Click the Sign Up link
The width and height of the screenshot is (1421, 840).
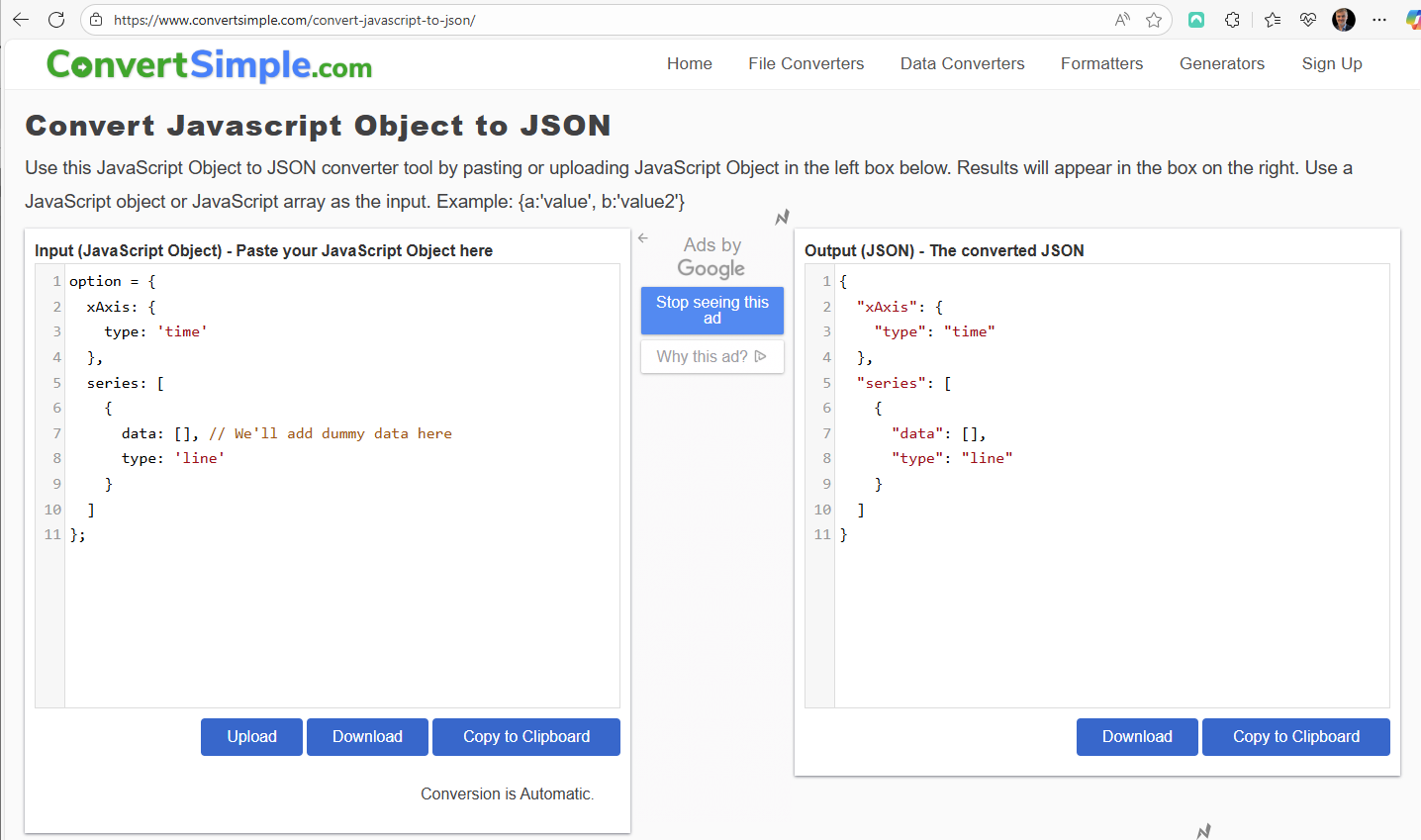[1331, 63]
